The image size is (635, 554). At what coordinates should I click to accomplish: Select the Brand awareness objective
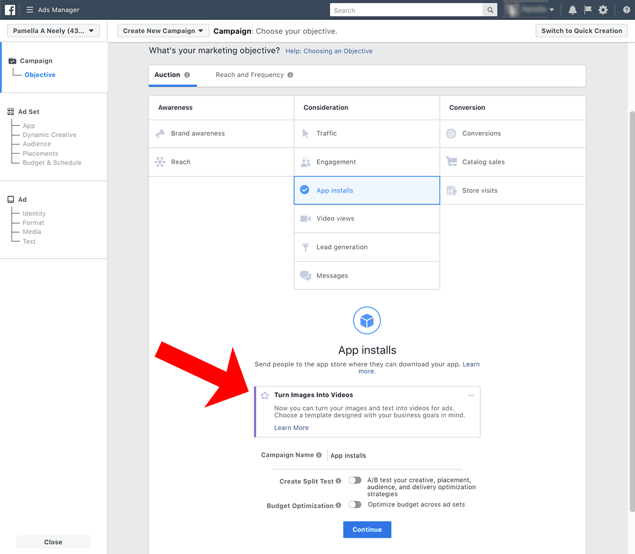(221, 134)
